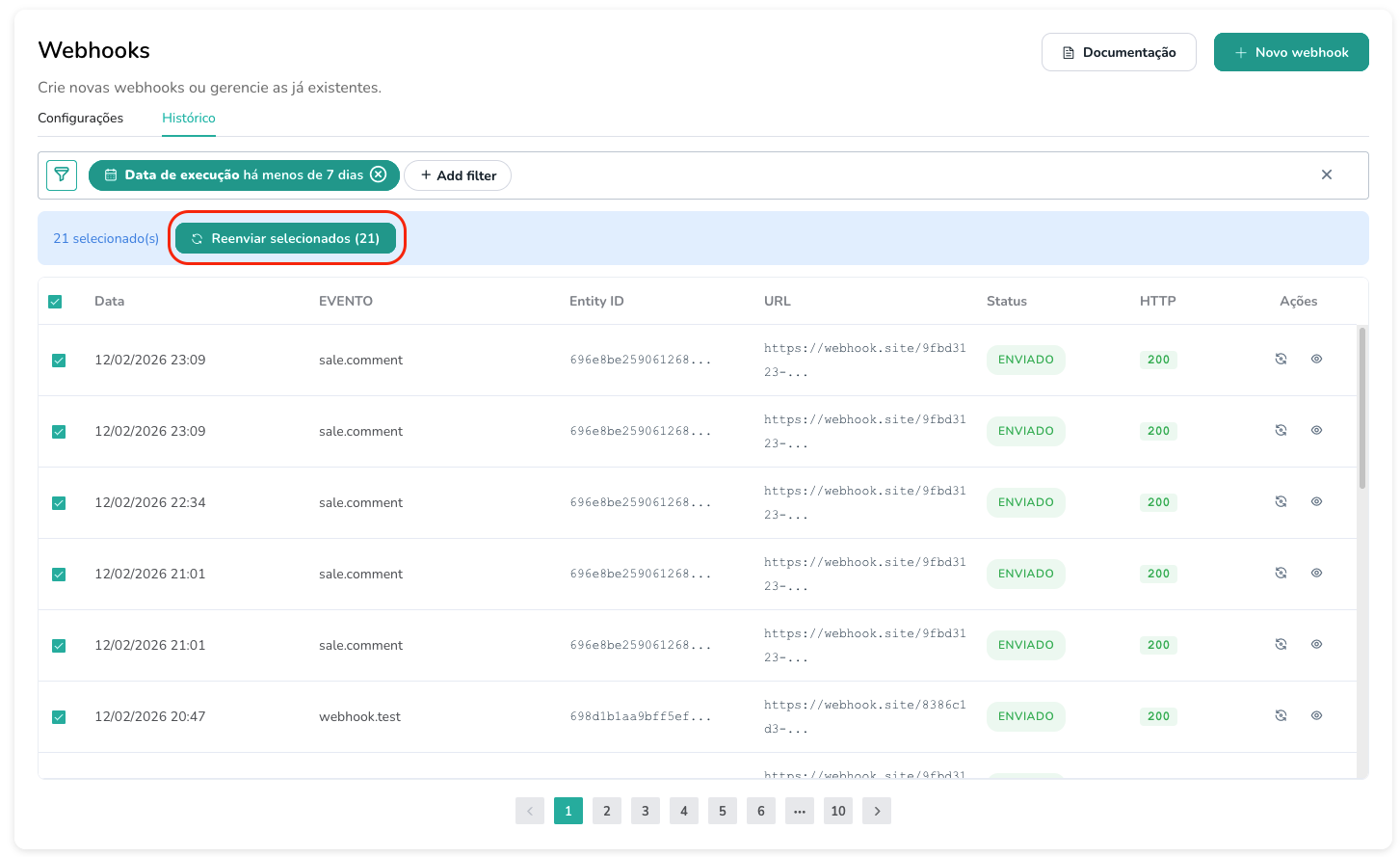
Task: Click 'Reenviar selecionados (21)'
Action: [x=286, y=238]
